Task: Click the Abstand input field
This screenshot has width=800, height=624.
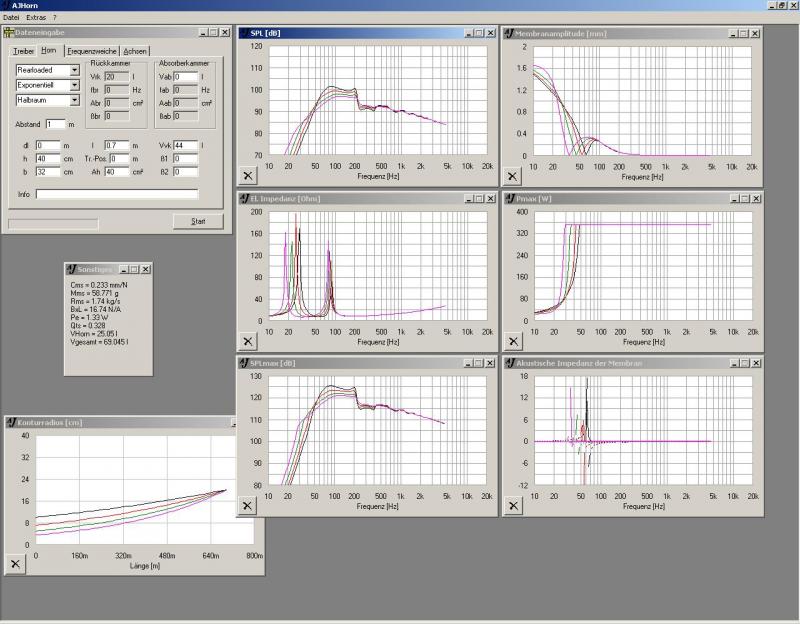Action: (55, 124)
